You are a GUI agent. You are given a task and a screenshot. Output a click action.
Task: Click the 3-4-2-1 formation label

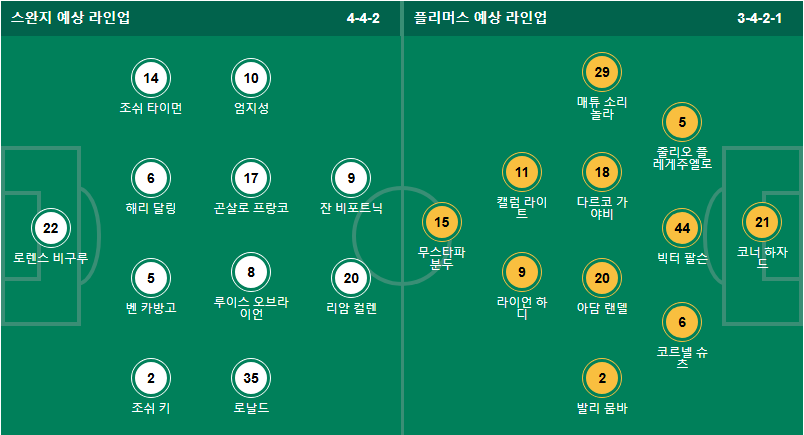[759, 18]
